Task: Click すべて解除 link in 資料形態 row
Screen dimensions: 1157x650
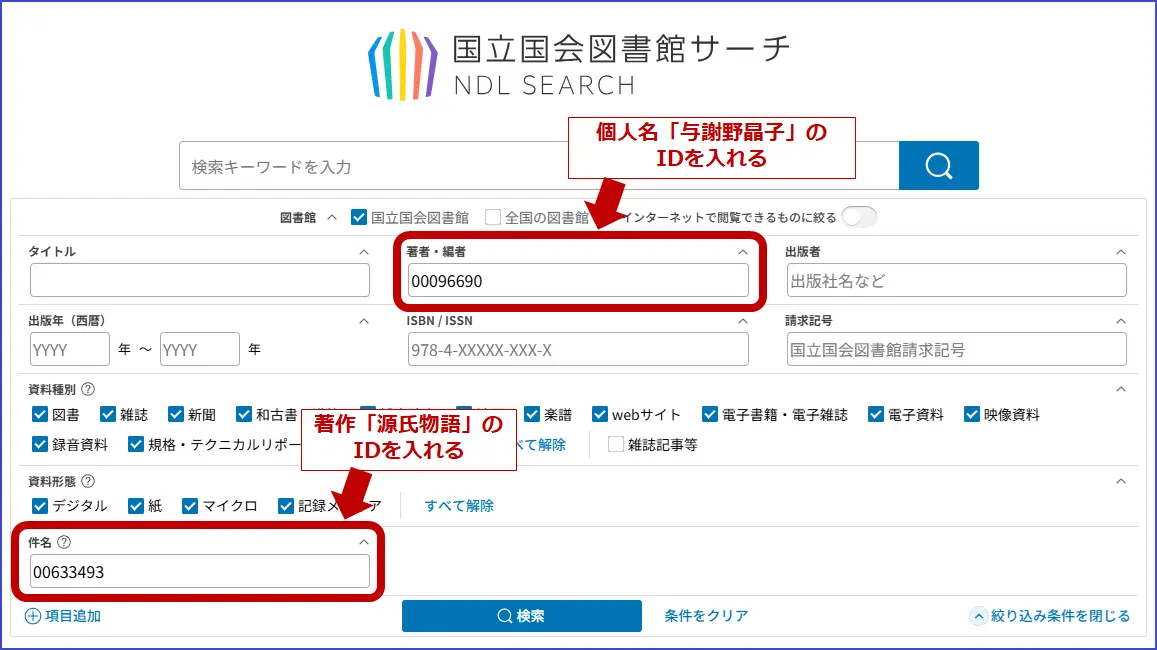Action: coord(459,506)
